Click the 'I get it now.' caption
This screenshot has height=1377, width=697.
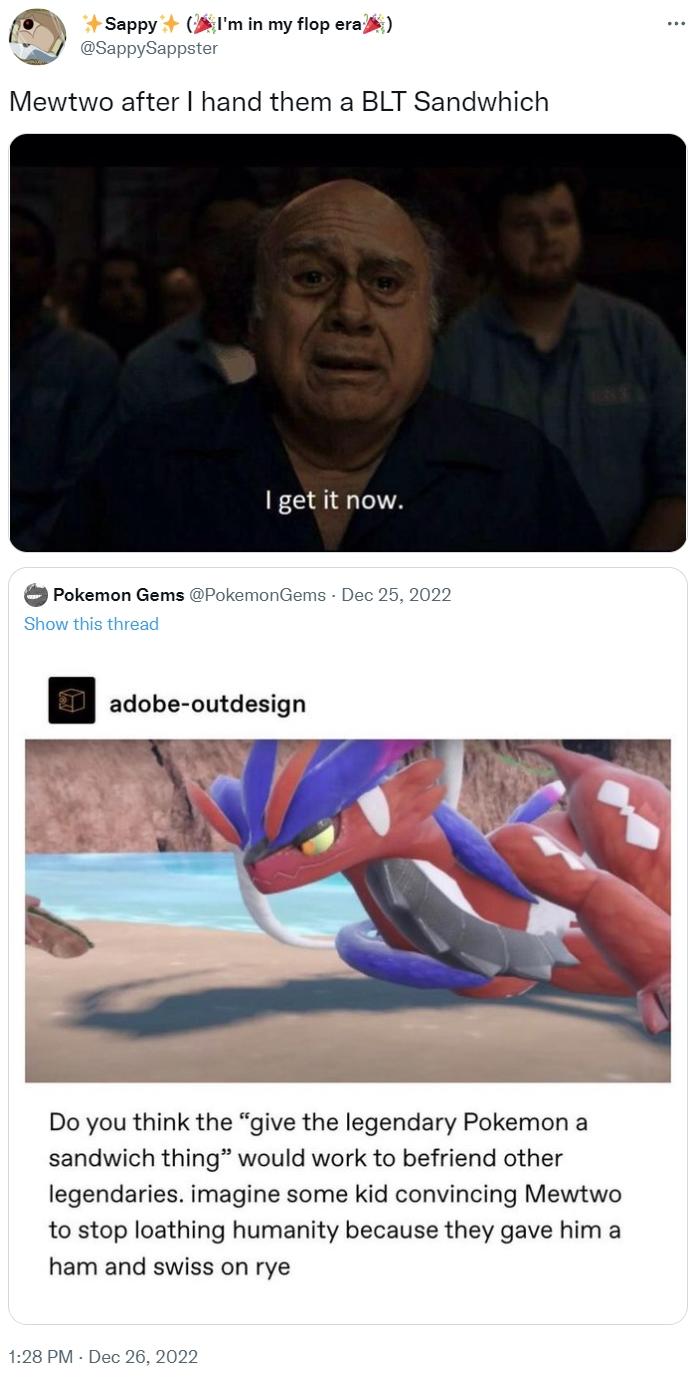(335, 499)
